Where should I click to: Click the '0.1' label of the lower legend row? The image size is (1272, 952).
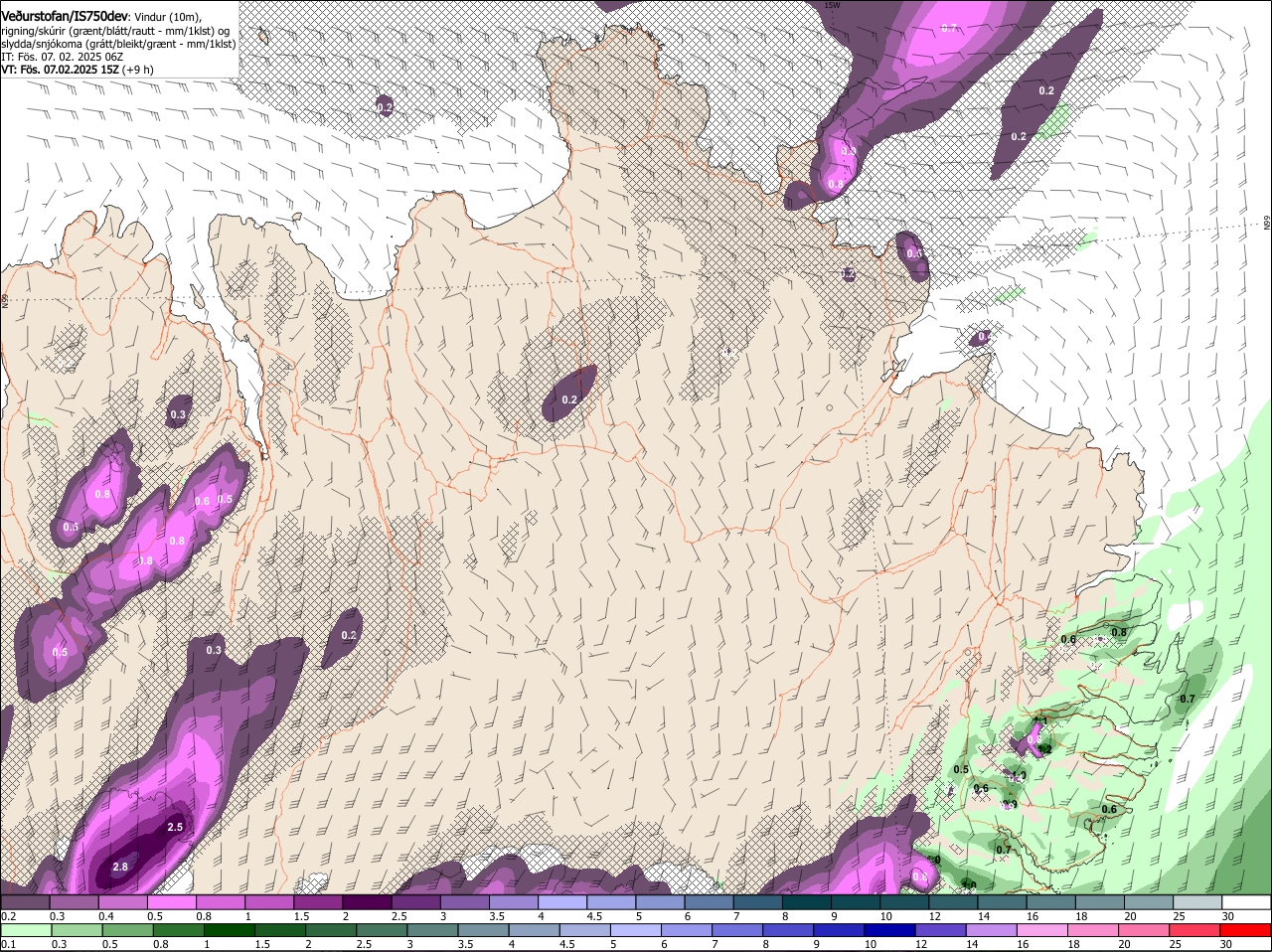click(x=8, y=943)
